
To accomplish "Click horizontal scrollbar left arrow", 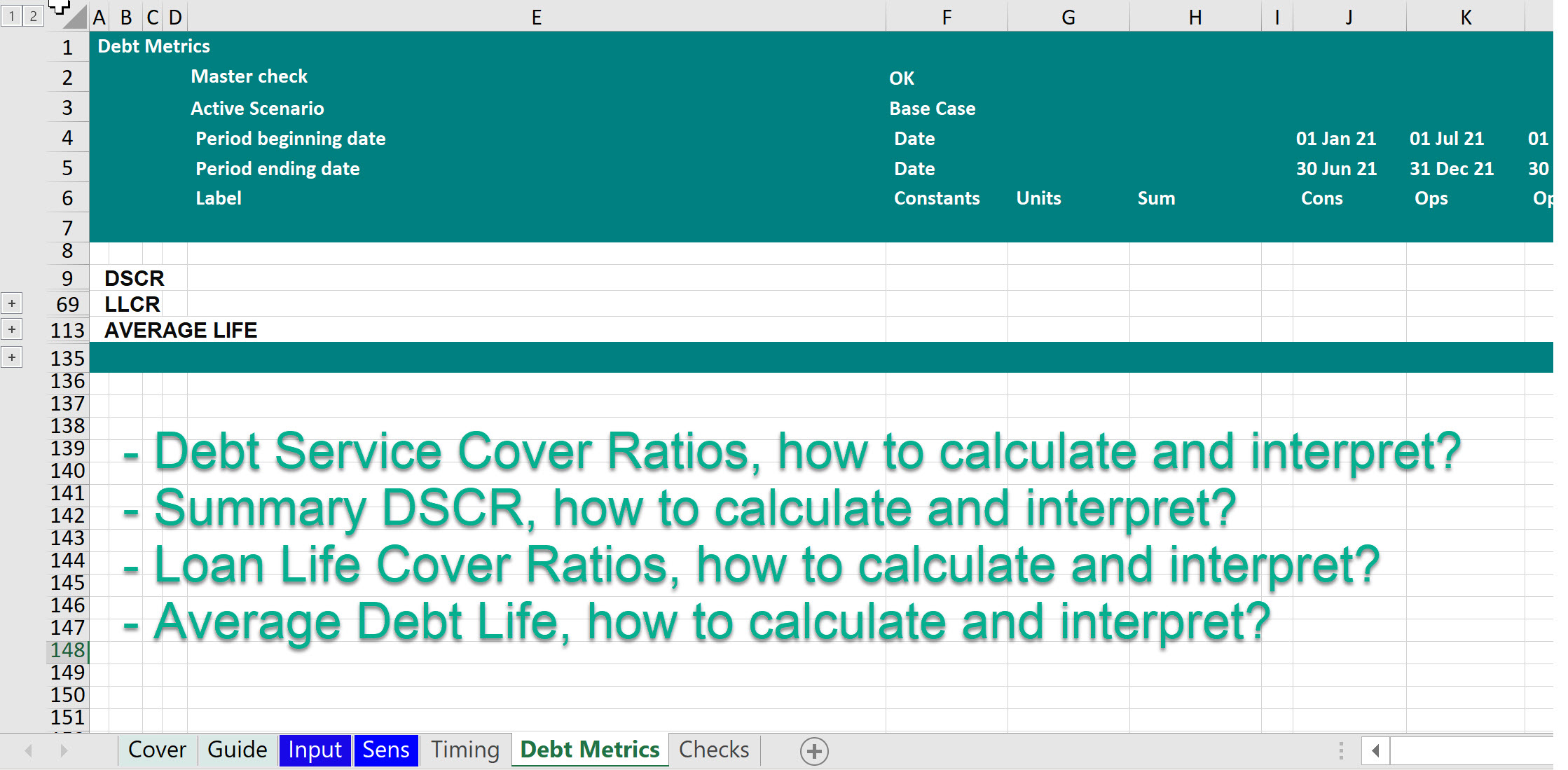I will pyautogui.click(x=1375, y=751).
